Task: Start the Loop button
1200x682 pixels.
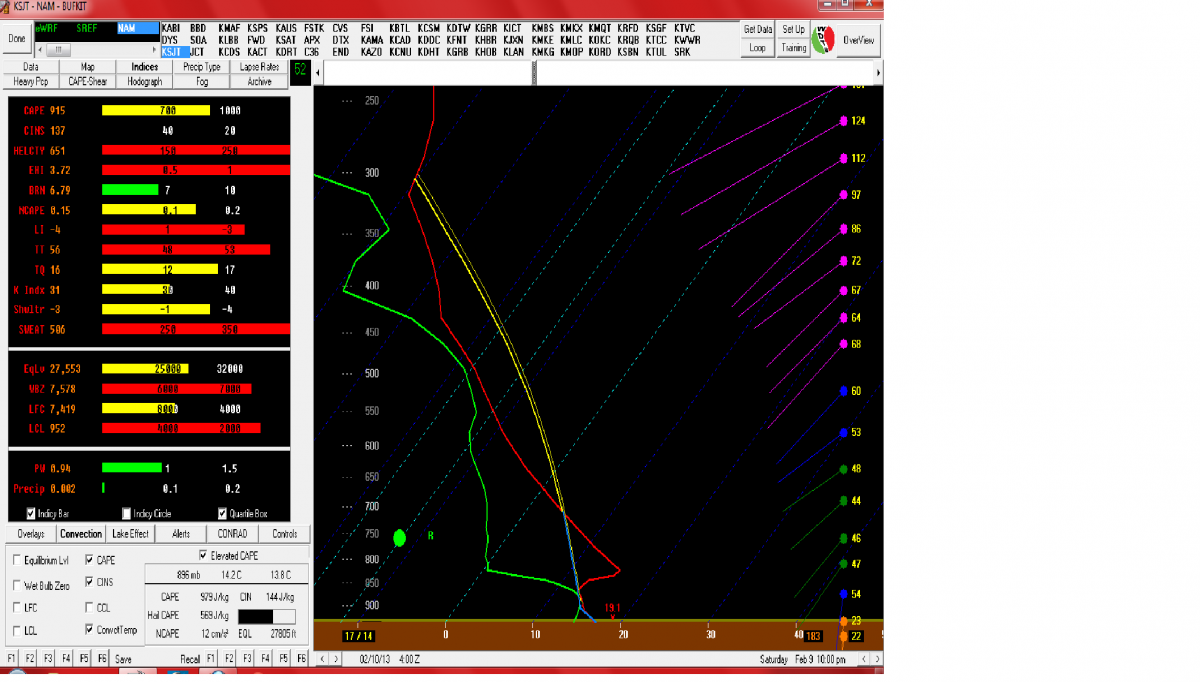Action: pyautogui.click(x=758, y=48)
